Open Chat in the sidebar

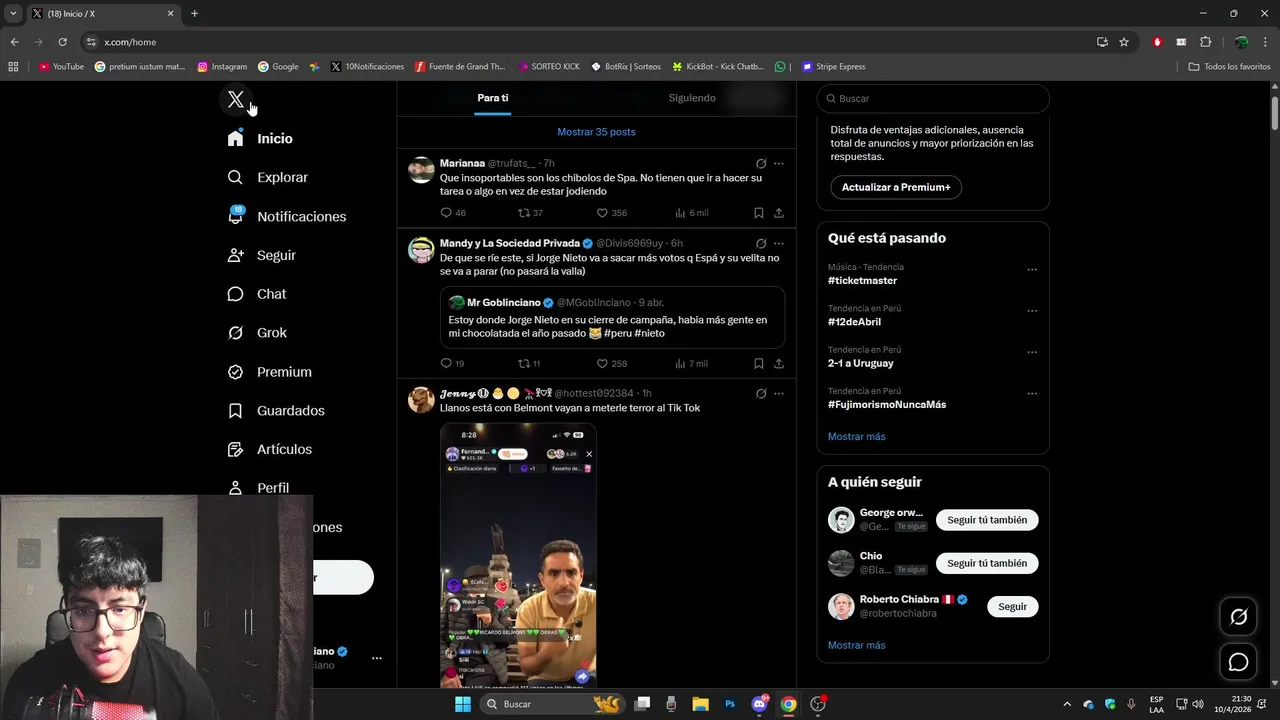click(x=256, y=294)
